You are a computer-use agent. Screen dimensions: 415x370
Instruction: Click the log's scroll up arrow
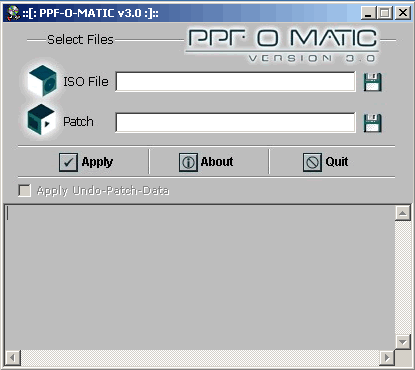pos(403,213)
